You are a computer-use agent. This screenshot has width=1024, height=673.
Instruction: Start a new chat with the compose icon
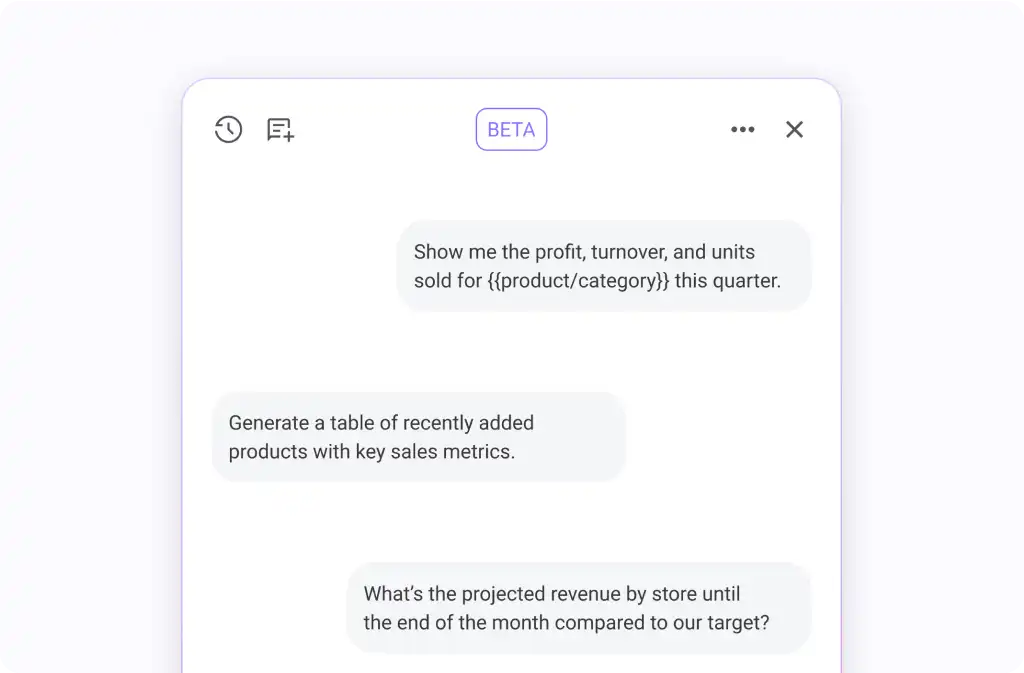[x=280, y=130]
